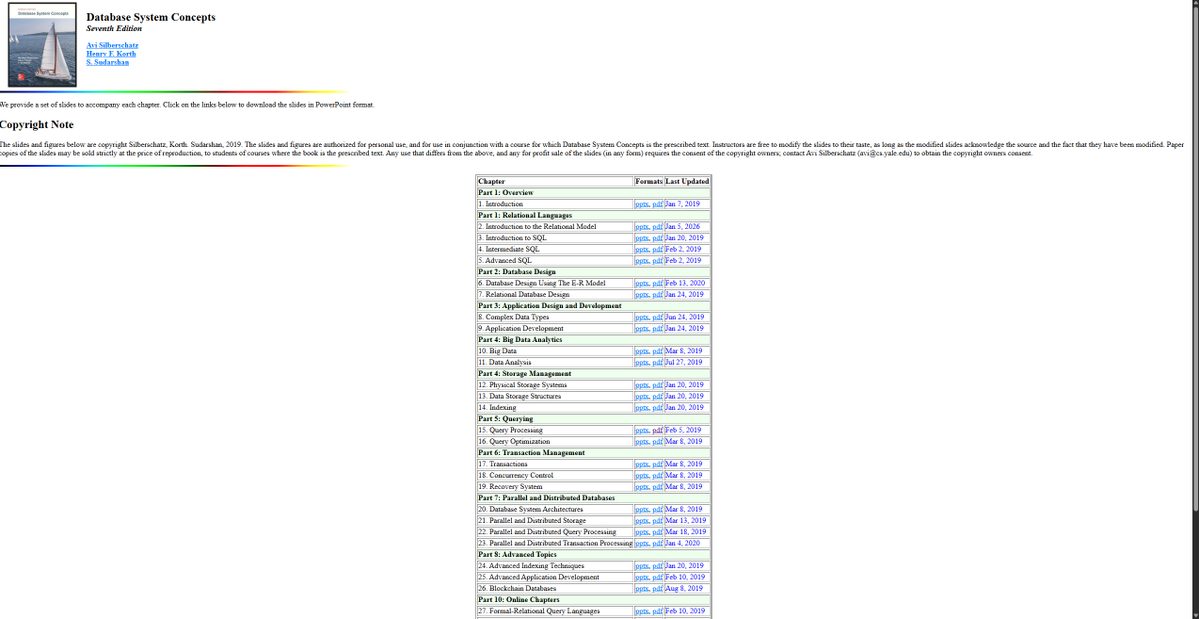
Task: Get the Intermediate SQL pptx slides
Action: pyautogui.click(x=642, y=249)
